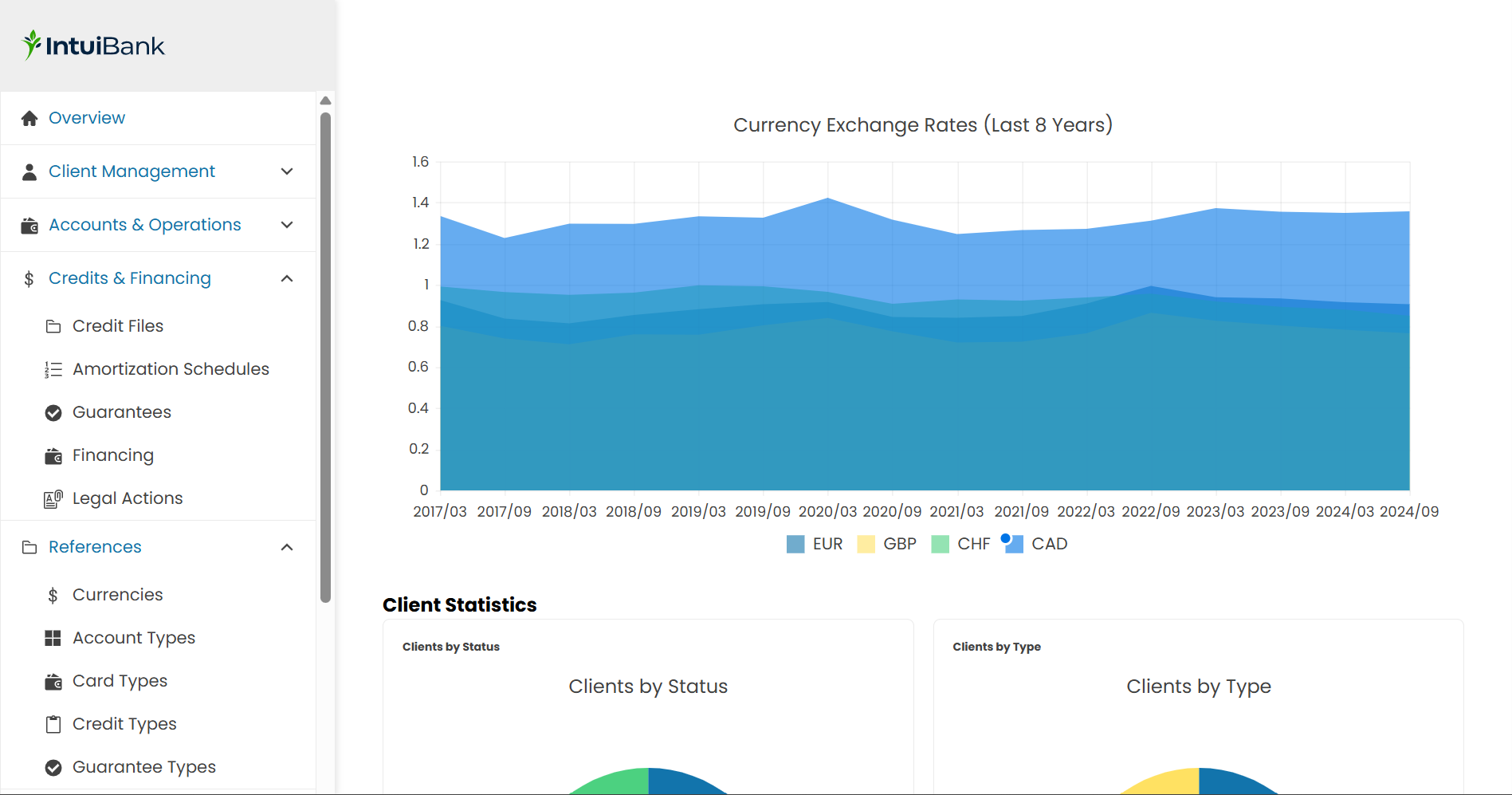The image size is (1512, 795).
Task: Click the Credit Files folder icon
Action: click(x=53, y=326)
